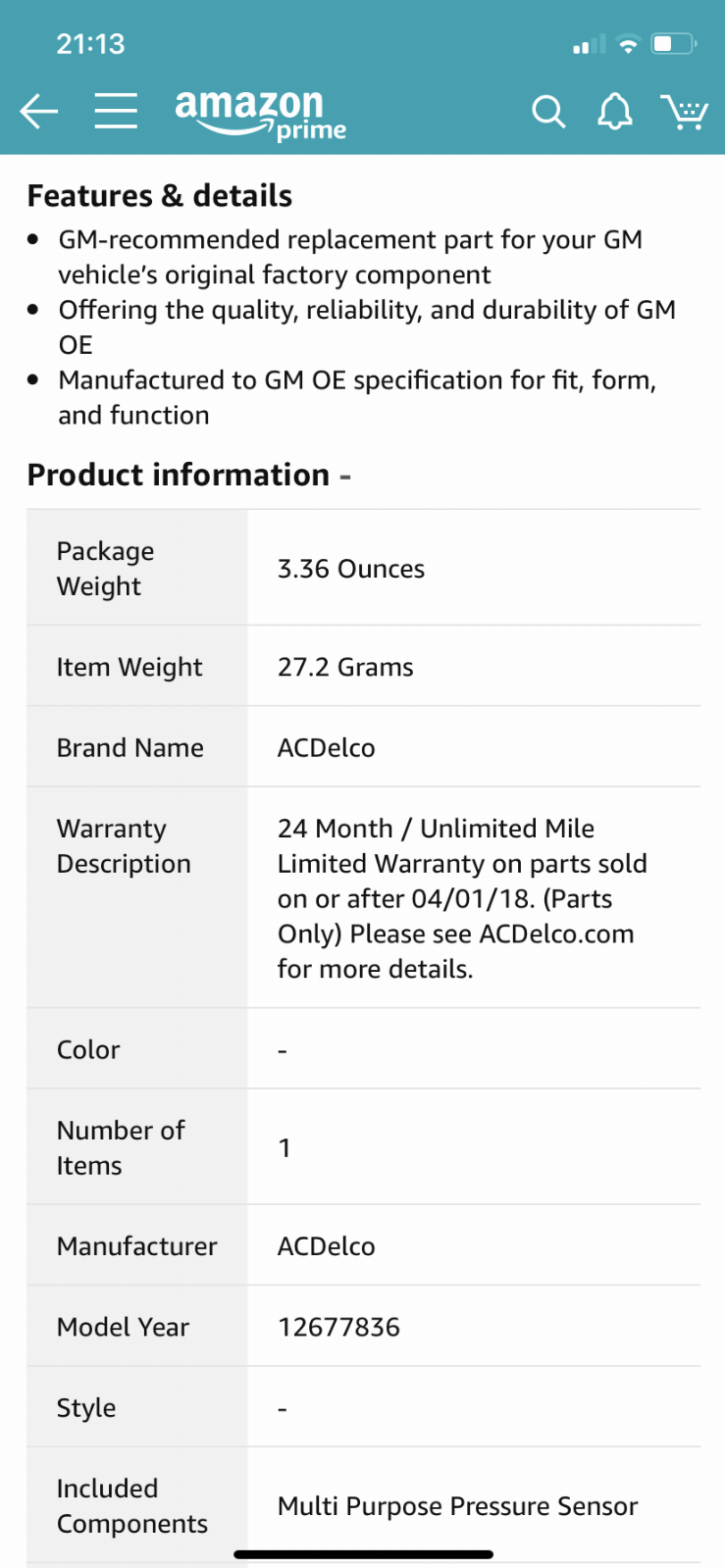Tap the 21:13 clock in status bar
This screenshot has width=725, height=1568.
tap(91, 44)
